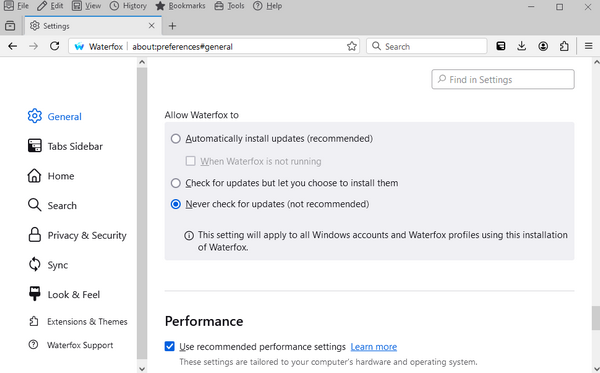This screenshot has height=373, width=600.
Task: Toggle When Waterfox is not running checkbox
Action: 191,161
